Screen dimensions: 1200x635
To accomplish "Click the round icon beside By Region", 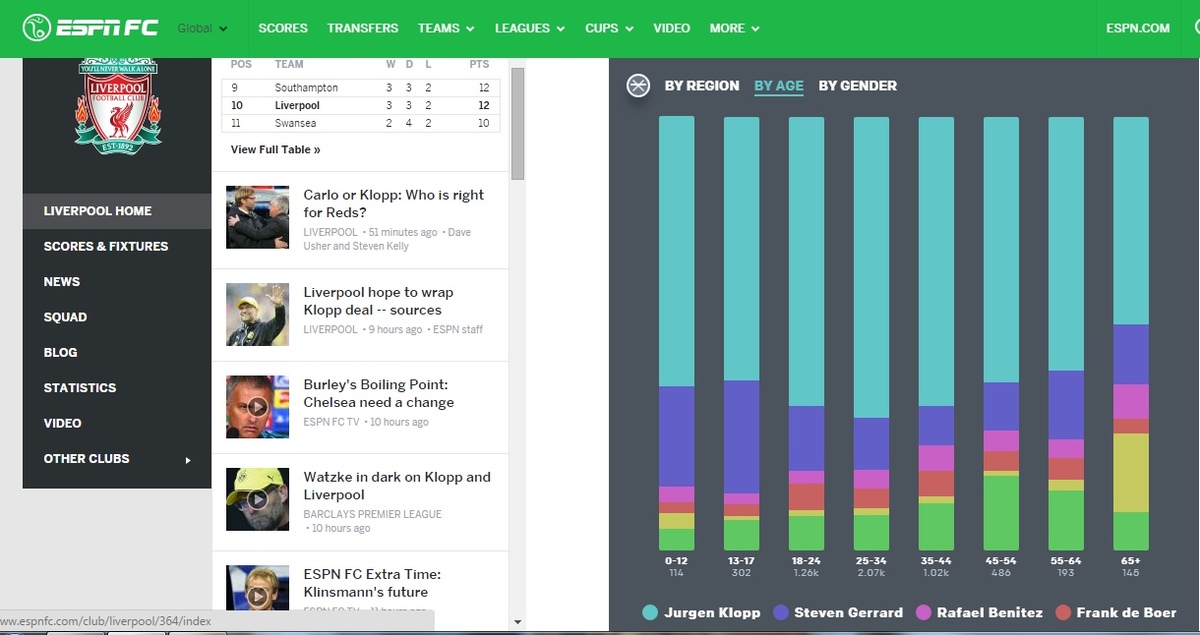I will pos(638,86).
